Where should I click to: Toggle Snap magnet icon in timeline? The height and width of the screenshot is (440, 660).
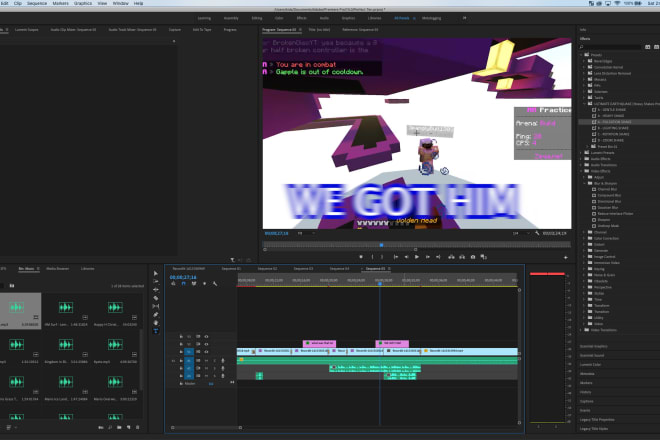click(184, 284)
